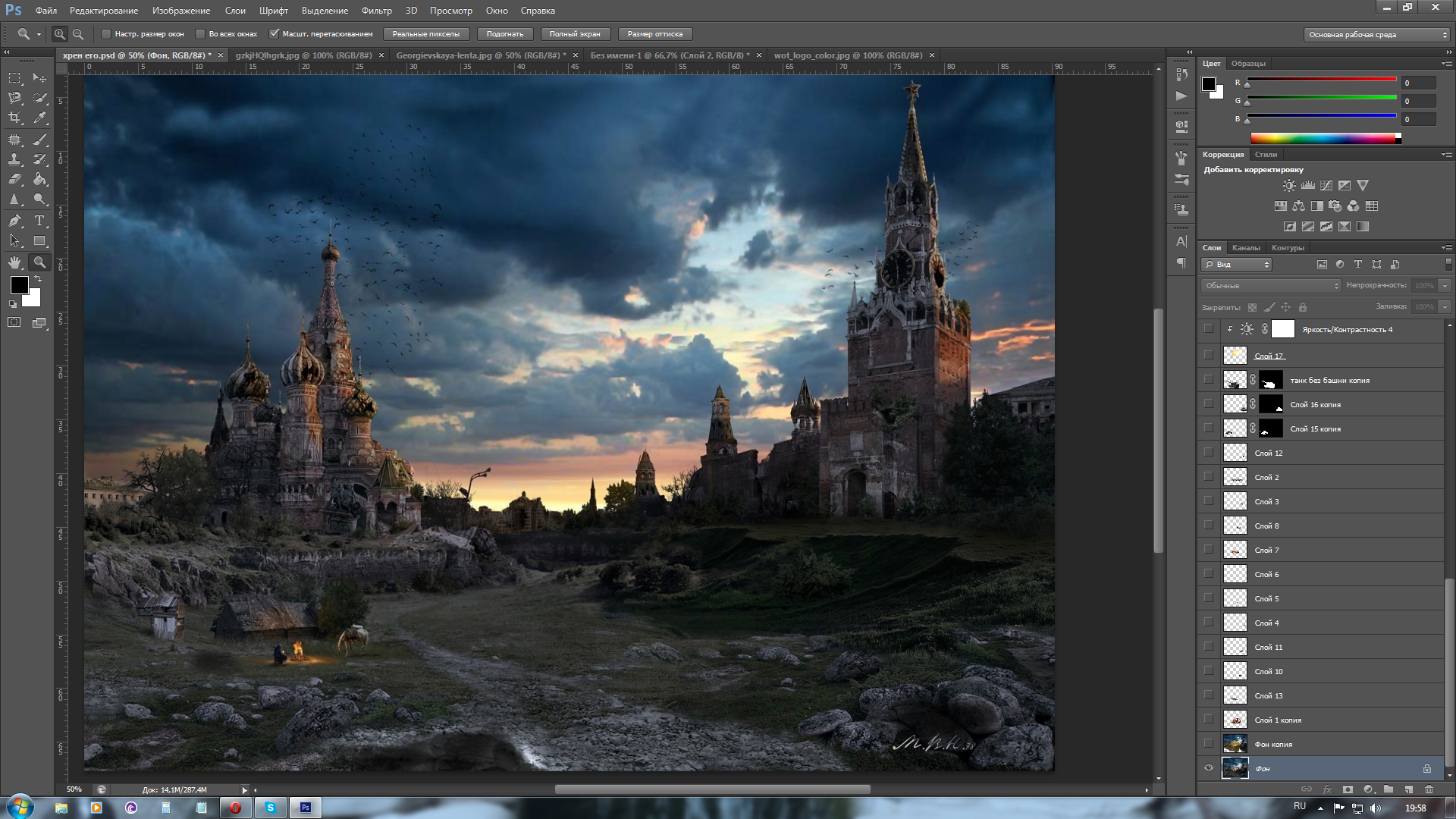Show the Фон копия layer
The height and width of the screenshot is (819, 1456).
[x=1209, y=744]
